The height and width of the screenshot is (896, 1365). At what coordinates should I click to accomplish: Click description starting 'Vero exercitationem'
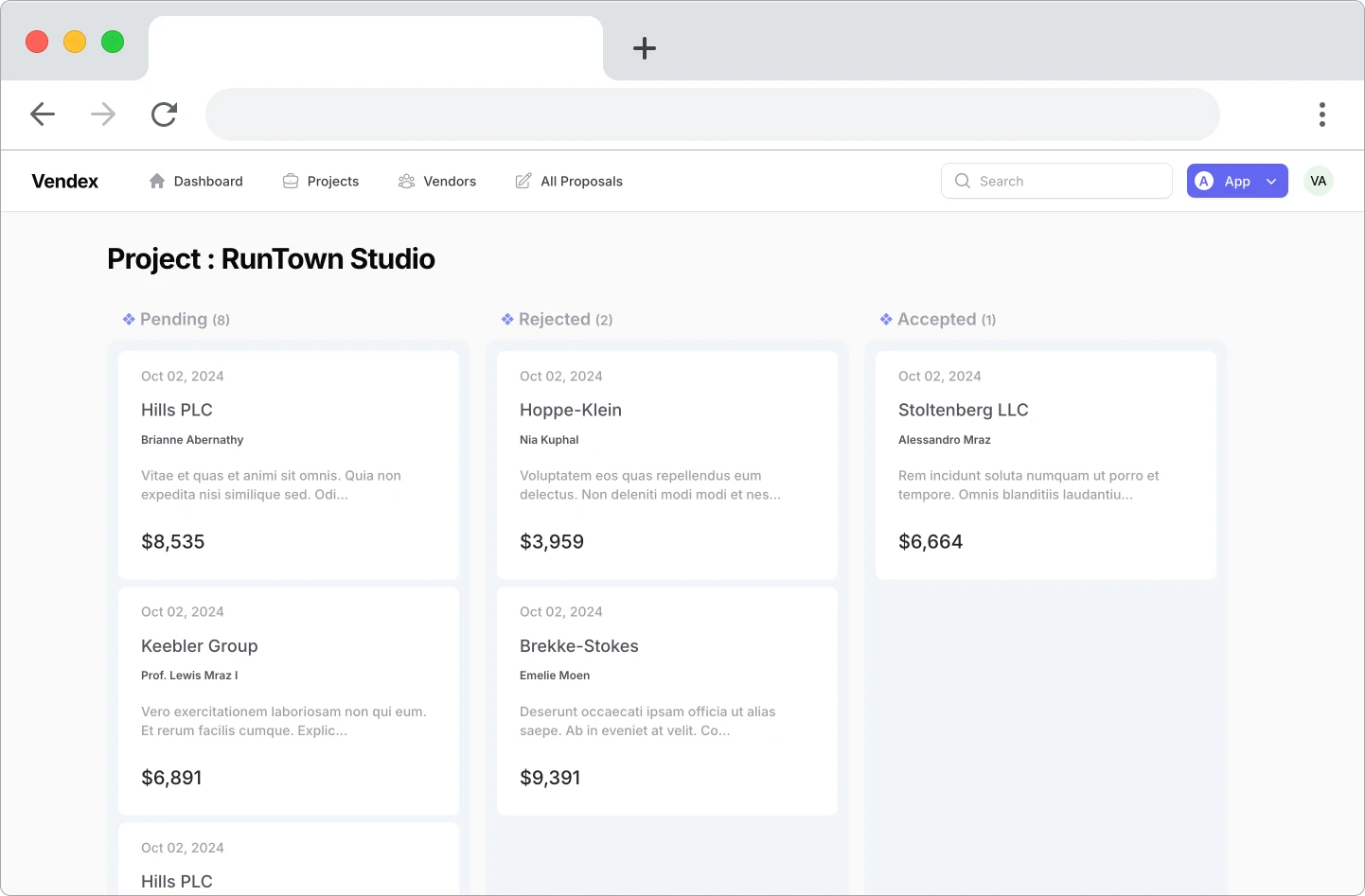284,721
